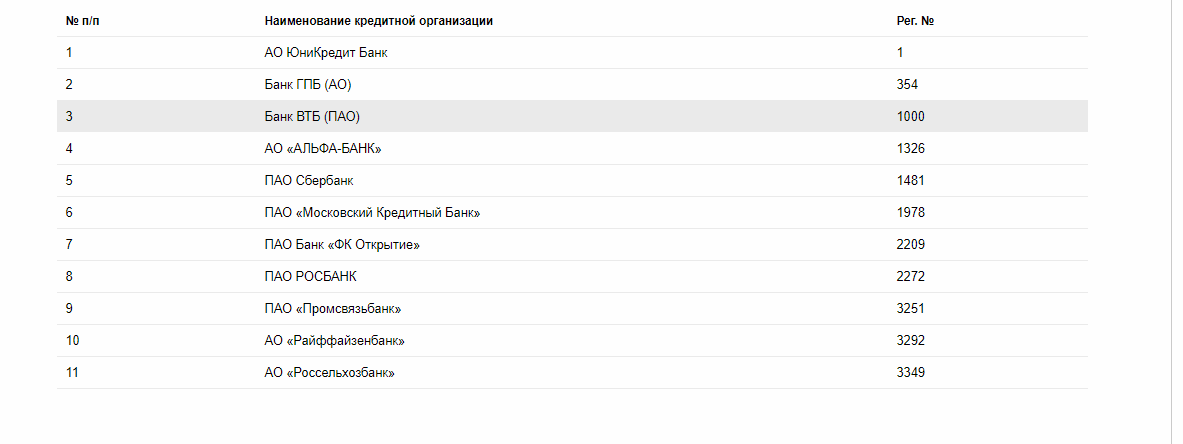This screenshot has height=444, width=1183.
Task: Click the Наименование кредитной организации column header
Action: coord(378,21)
